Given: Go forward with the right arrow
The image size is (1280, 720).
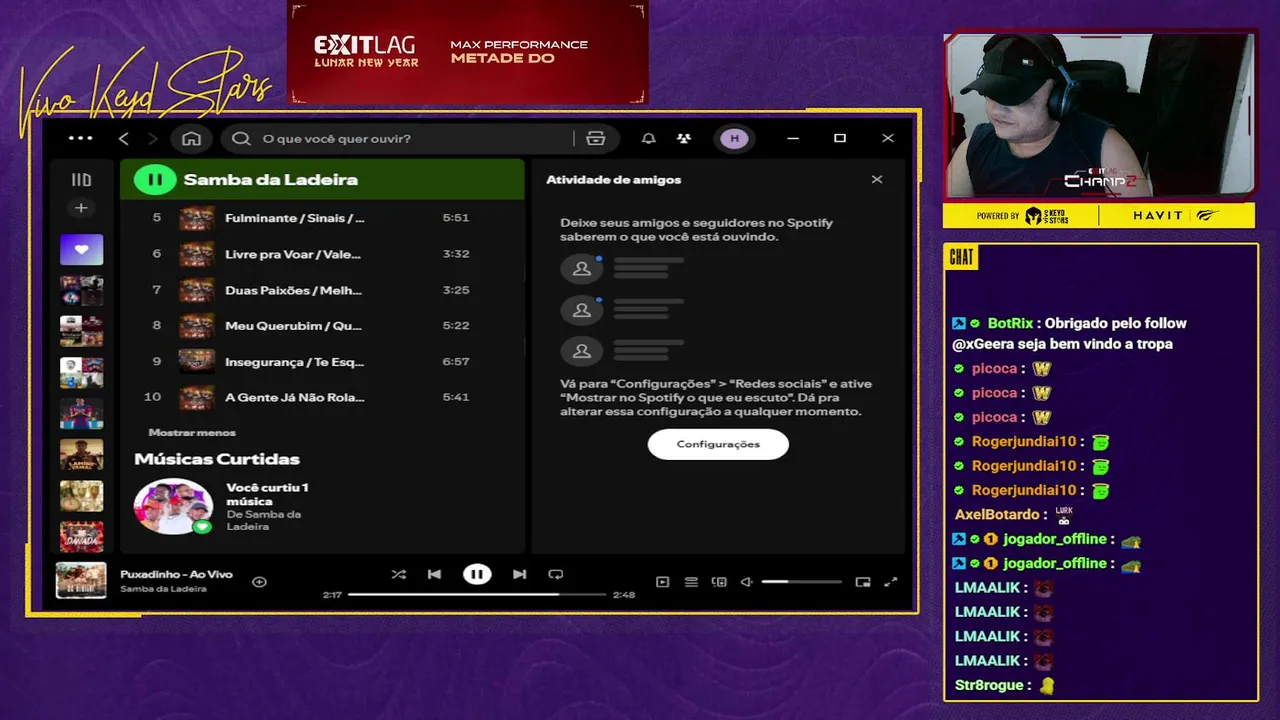Looking at the screenshot, I should (152, 138).
